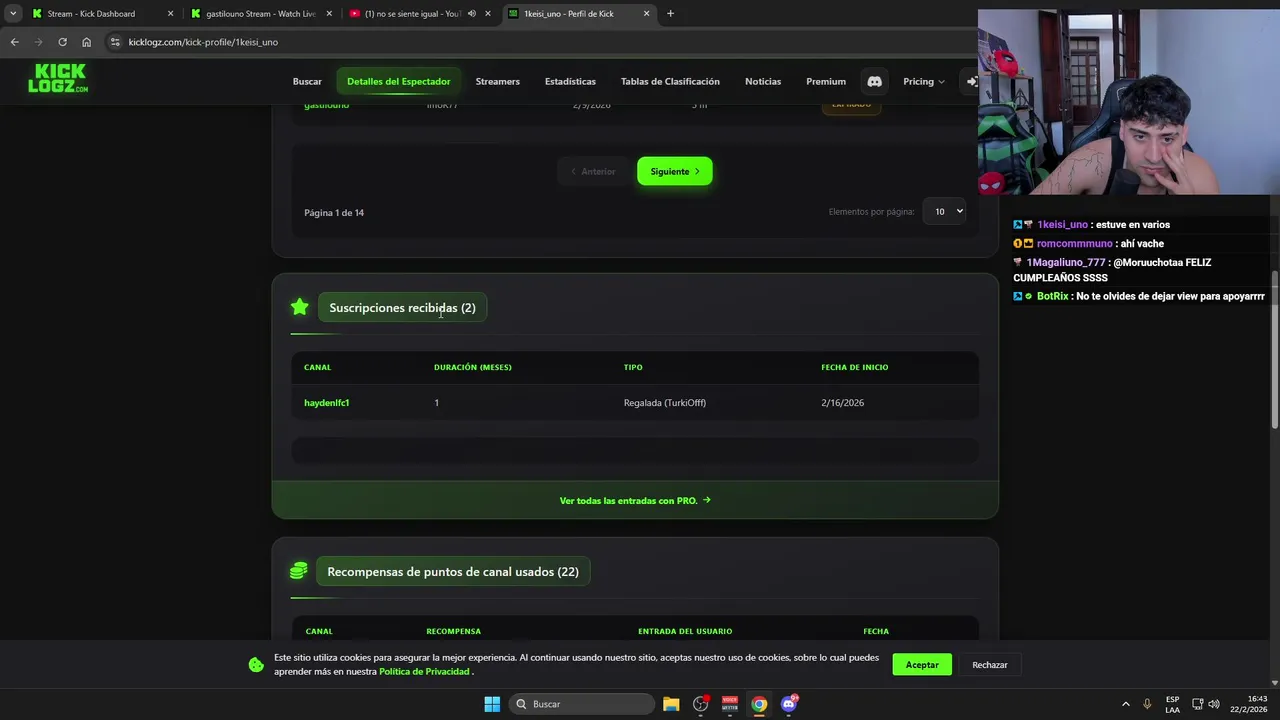Viewport: 1280px width, 720px height.
Task: Click the browser forward arrow
Action: [x=38, y=42]
